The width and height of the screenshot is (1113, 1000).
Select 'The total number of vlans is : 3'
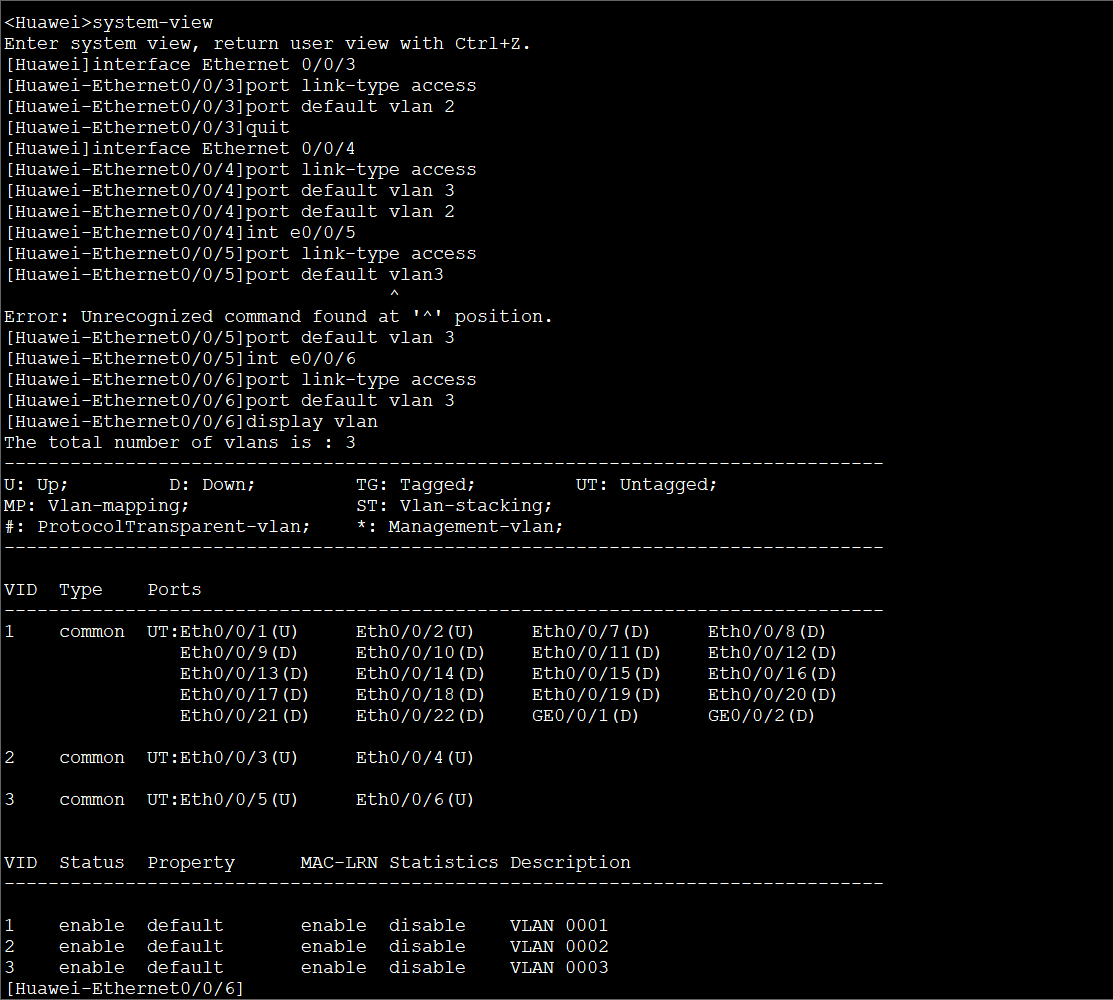[180, 443]
